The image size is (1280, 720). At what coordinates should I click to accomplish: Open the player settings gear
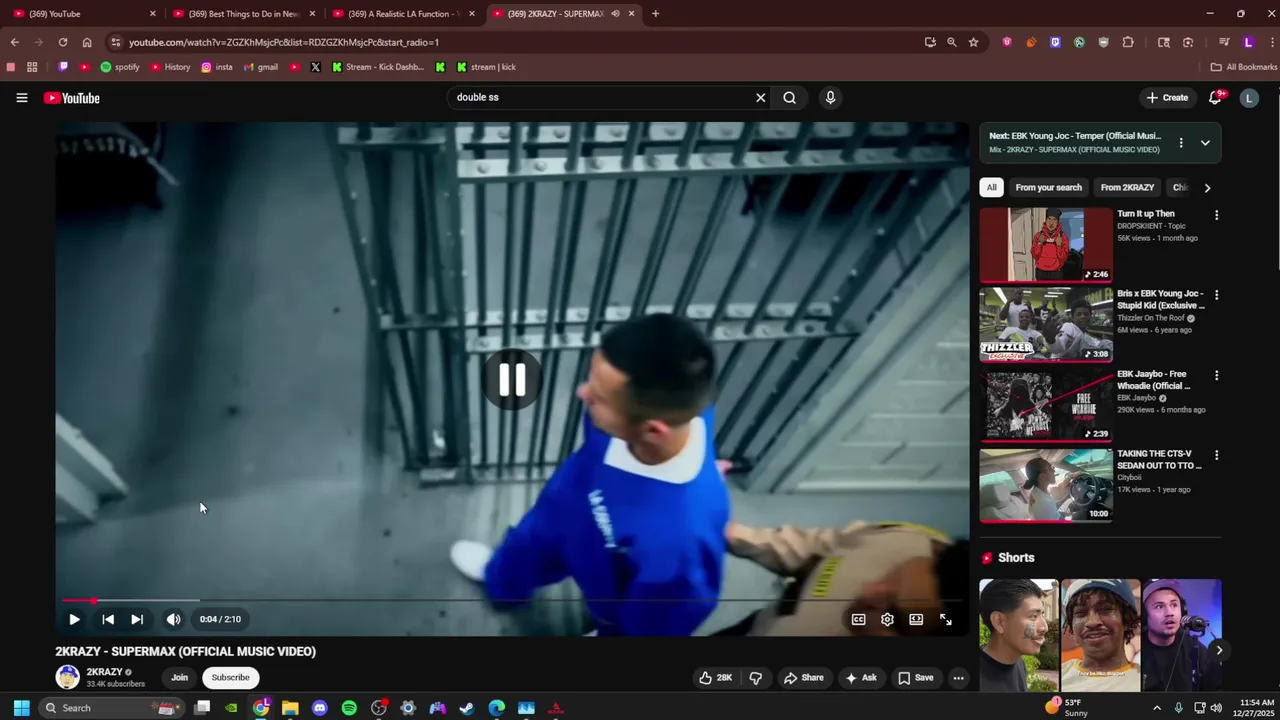pyautogui.click(x=887, y=619)
